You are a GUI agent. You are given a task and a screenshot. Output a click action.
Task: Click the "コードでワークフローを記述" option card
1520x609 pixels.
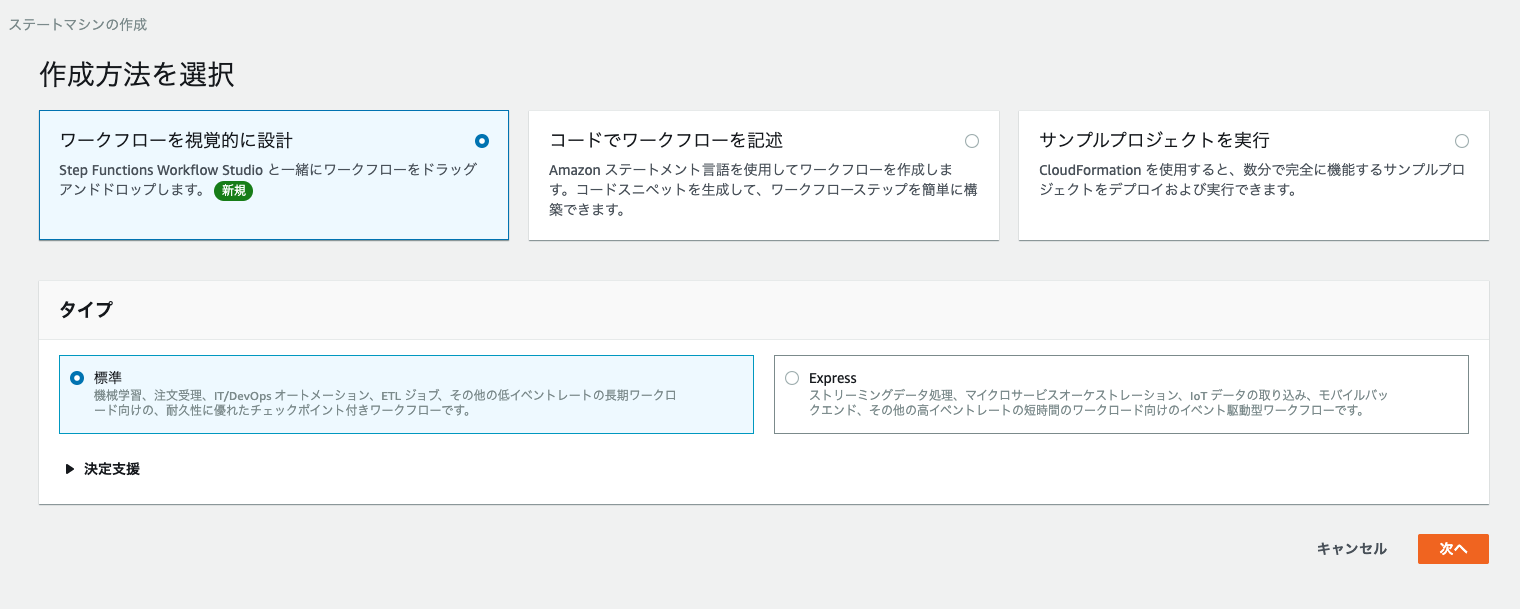[764, 175]
